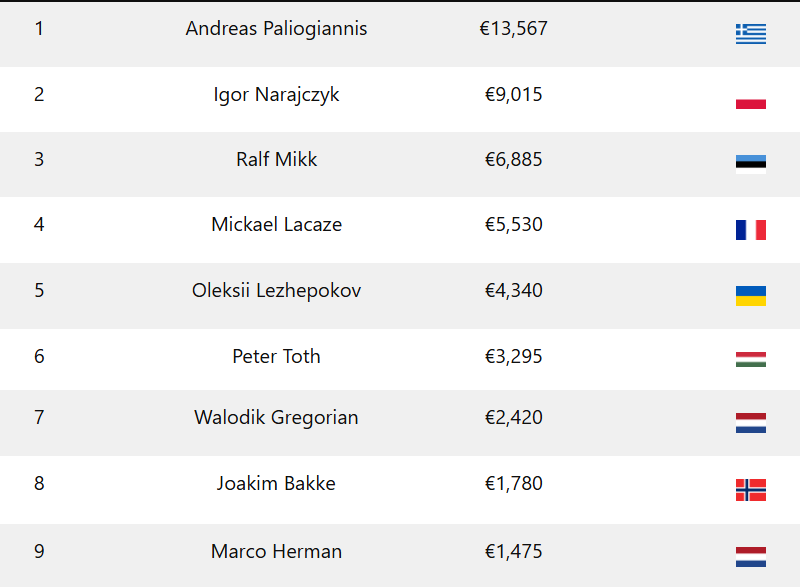Click the Norwegian flag icon
Viewport: 800px width, 587px height.
tap(750, 489)
